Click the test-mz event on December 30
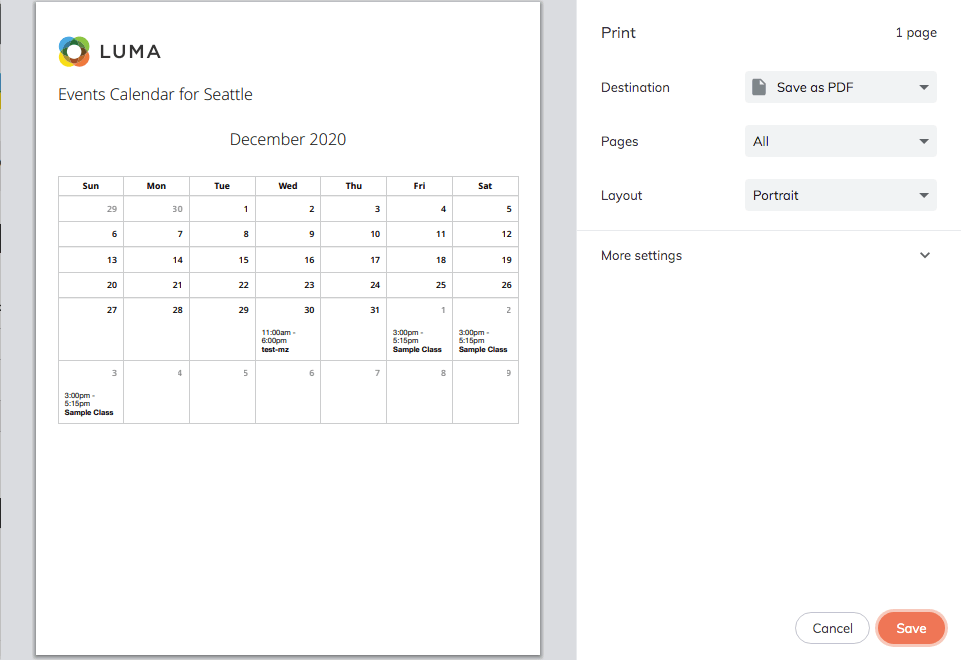 [275, 350]
